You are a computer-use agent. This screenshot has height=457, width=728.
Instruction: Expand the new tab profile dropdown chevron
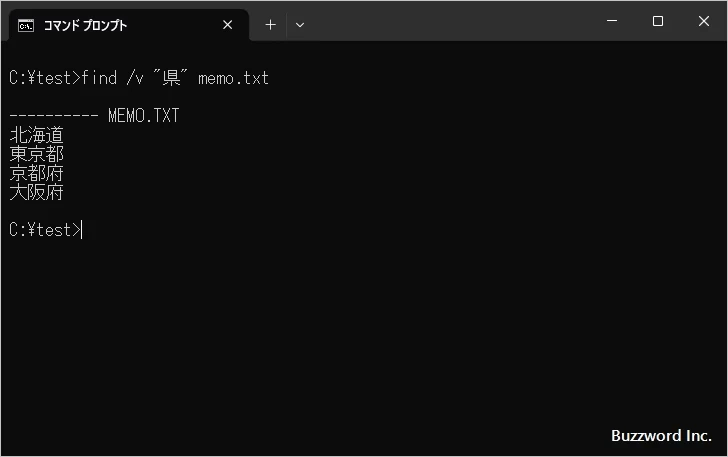pos(300,25)
